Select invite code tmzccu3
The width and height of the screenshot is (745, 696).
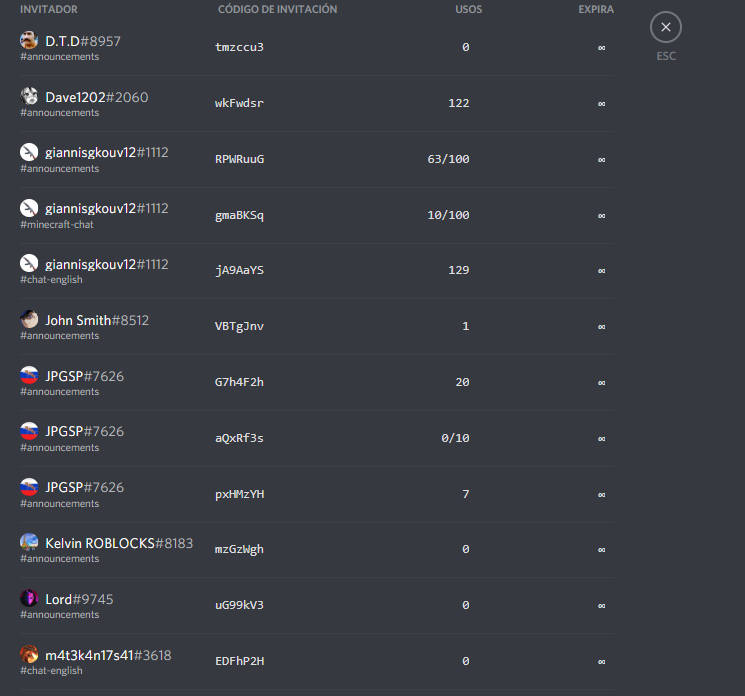click(239, 47)
